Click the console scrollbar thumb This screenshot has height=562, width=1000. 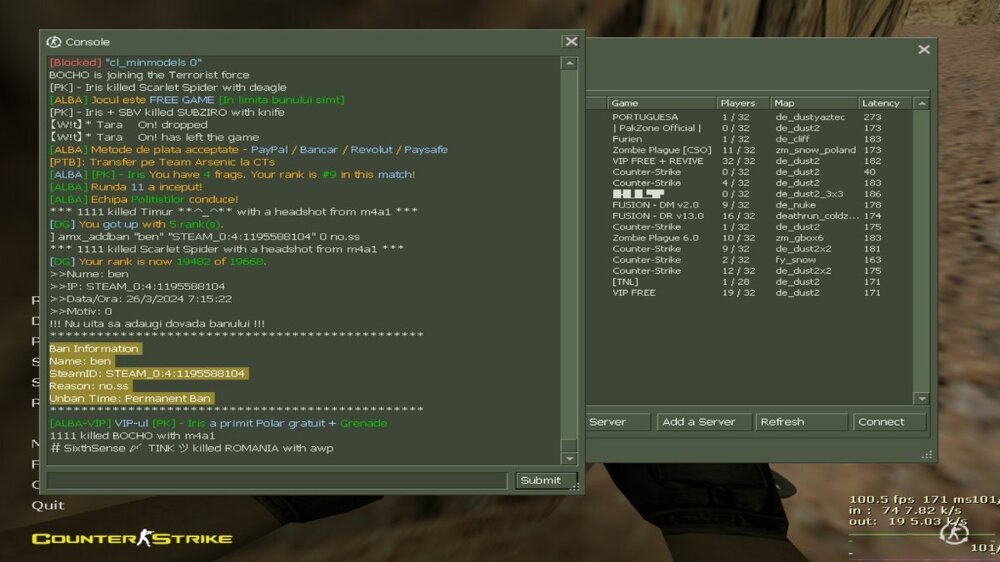(569, 446)
